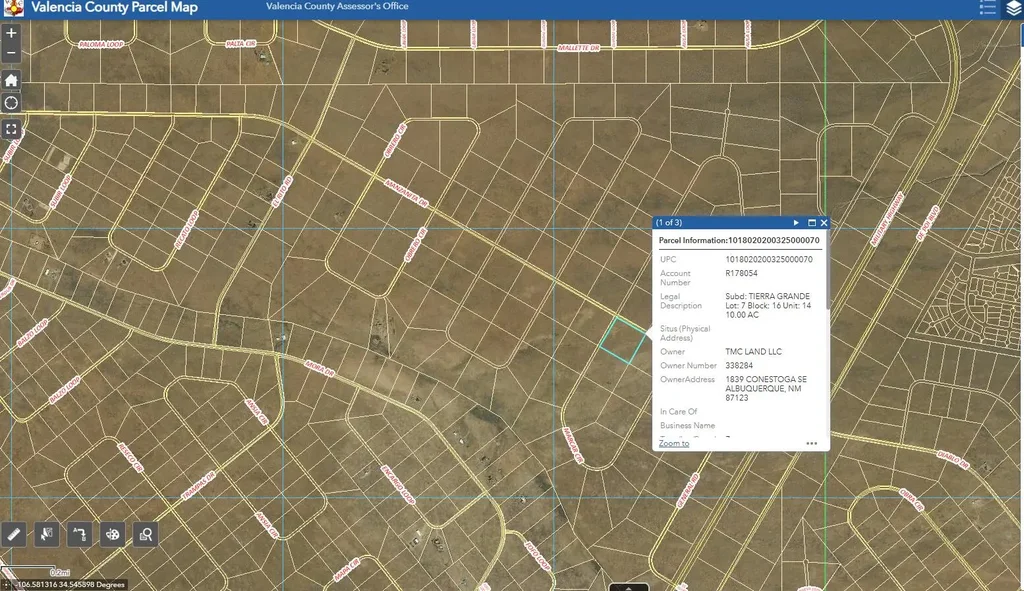The width and height of the screenshot is (1024, 591).
Task: Zoom out of the parcel map
Action: click(x=11, y=53)
